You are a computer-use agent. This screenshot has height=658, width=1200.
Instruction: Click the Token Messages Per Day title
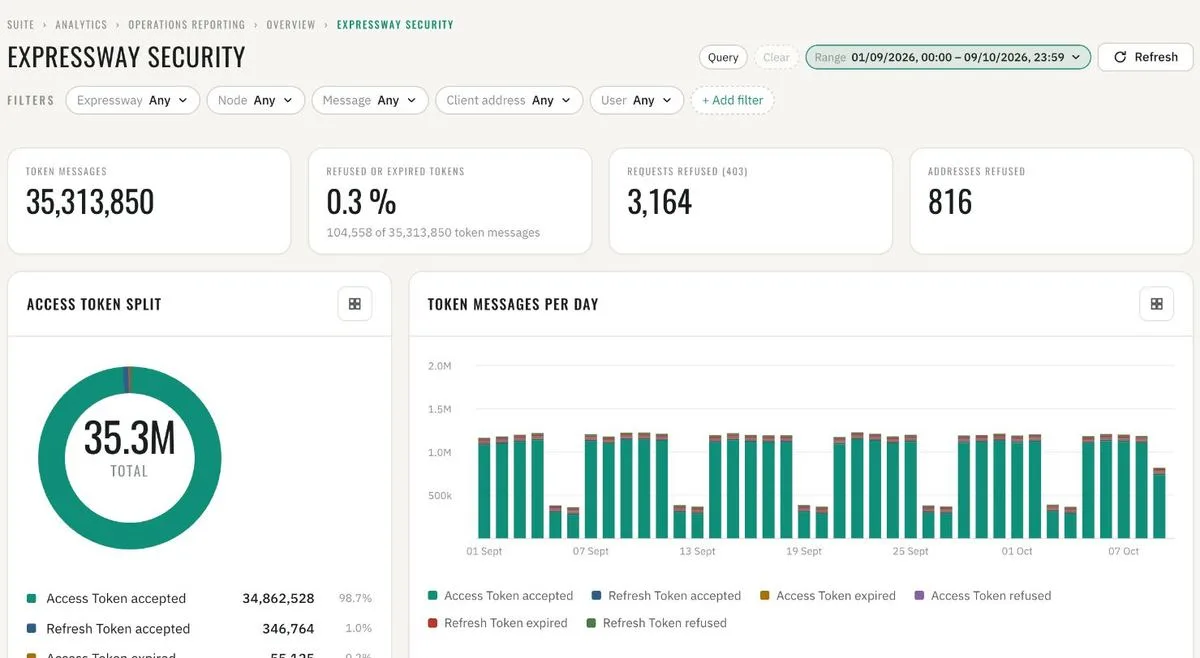pos(513,304)
